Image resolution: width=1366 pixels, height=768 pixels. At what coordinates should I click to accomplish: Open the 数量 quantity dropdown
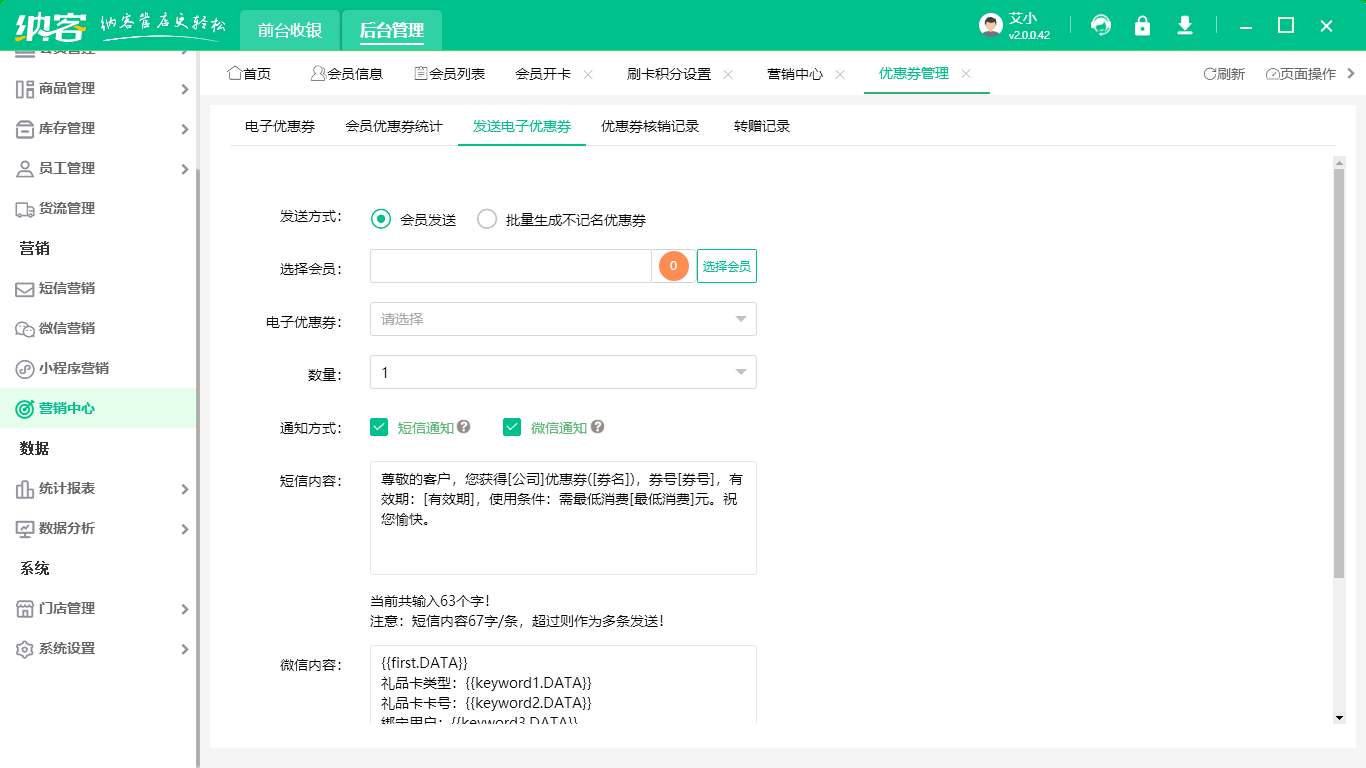tap(563, 371)
